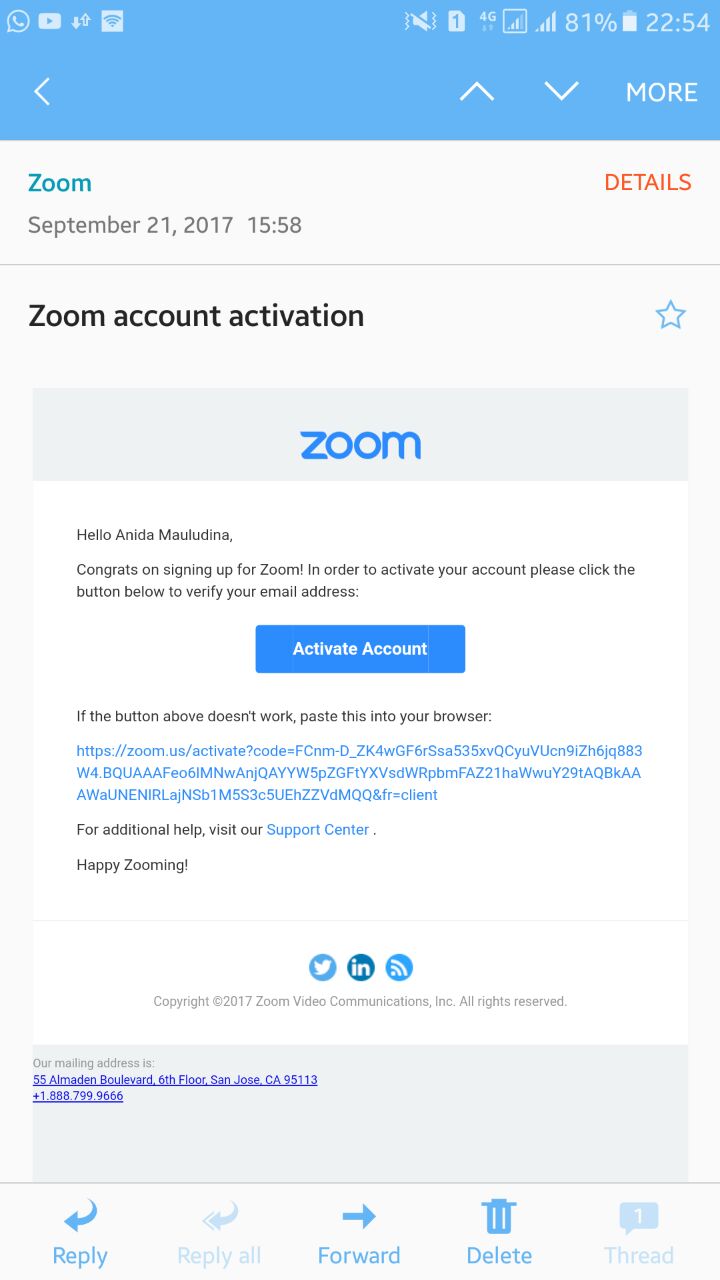Reply to this email
Screen dimensions: 720x1280
click(79, 1234)
